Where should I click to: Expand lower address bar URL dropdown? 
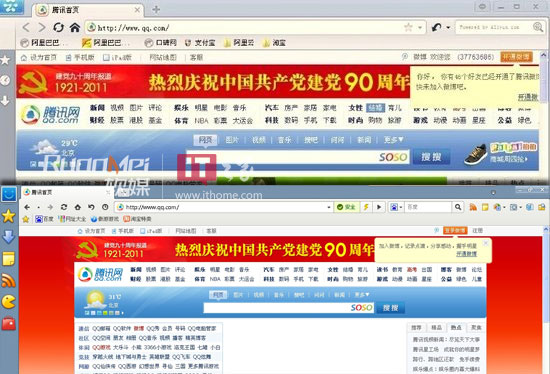[328, 207]
